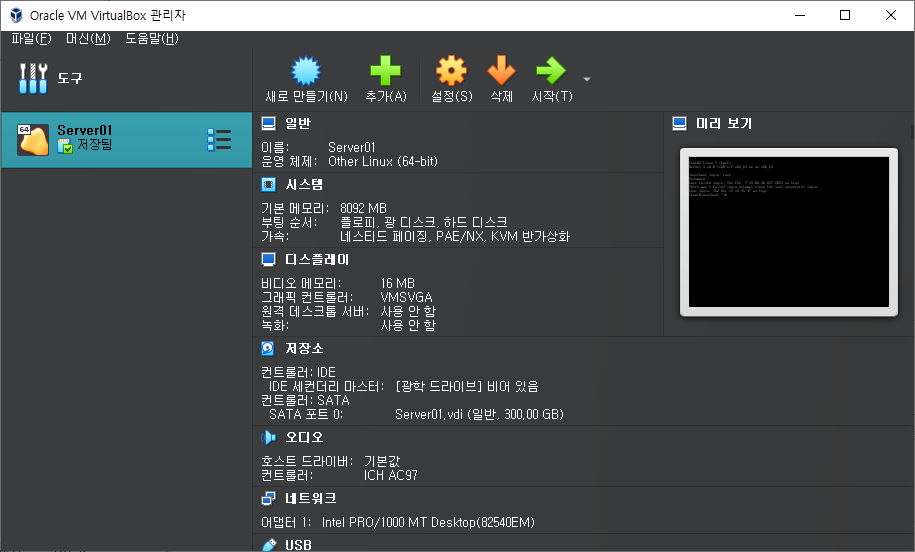Click the remote desktop 사용 안 함 value
The height and width of the screenshot is (552, 915).
tap(408, 311)
